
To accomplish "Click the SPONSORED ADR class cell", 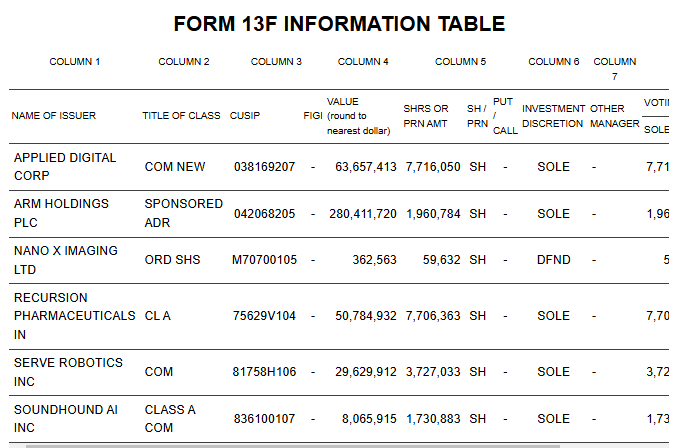I will (x=183, y=212).
